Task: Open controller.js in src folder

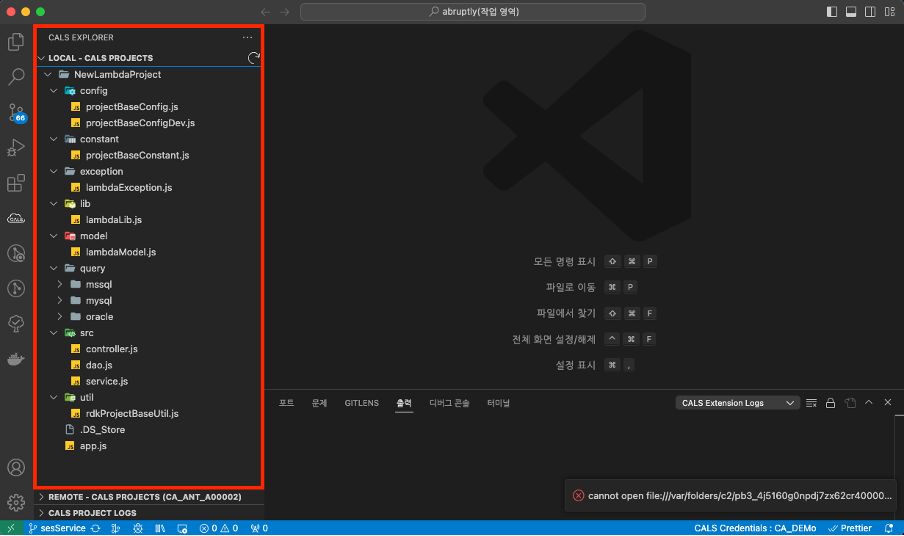Action: coord(112,349)
